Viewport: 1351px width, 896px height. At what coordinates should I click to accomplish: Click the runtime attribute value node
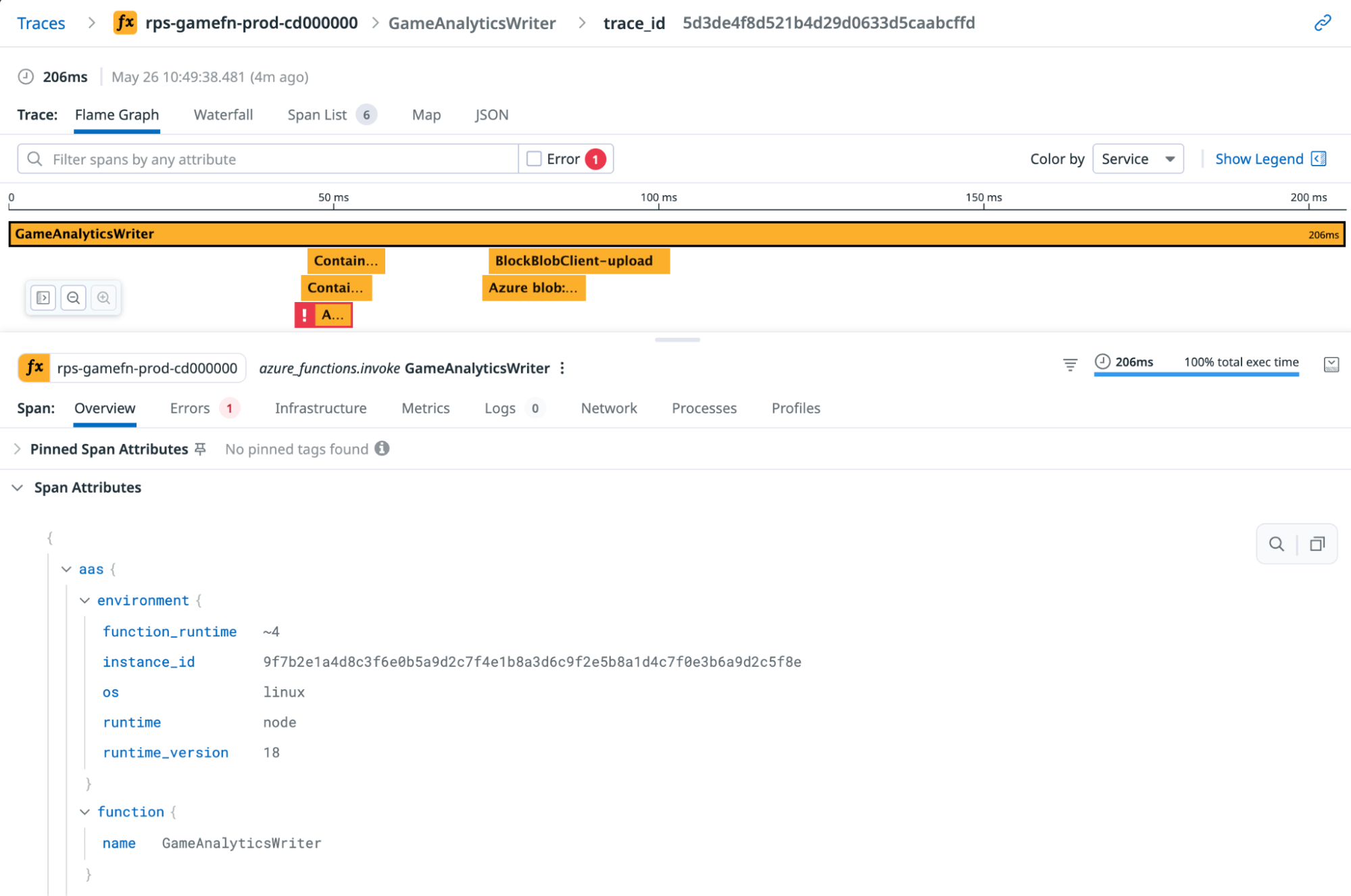click(280, 722)
